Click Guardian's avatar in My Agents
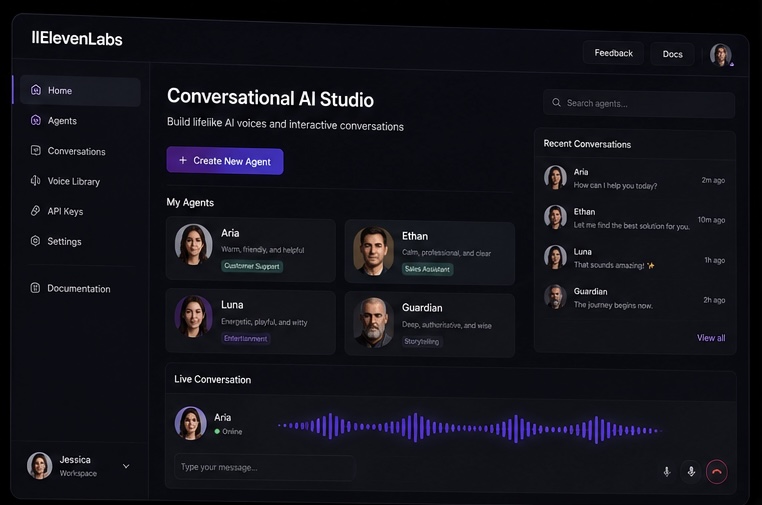The height and width of the screenshot is (505, 762). [373, 322]
